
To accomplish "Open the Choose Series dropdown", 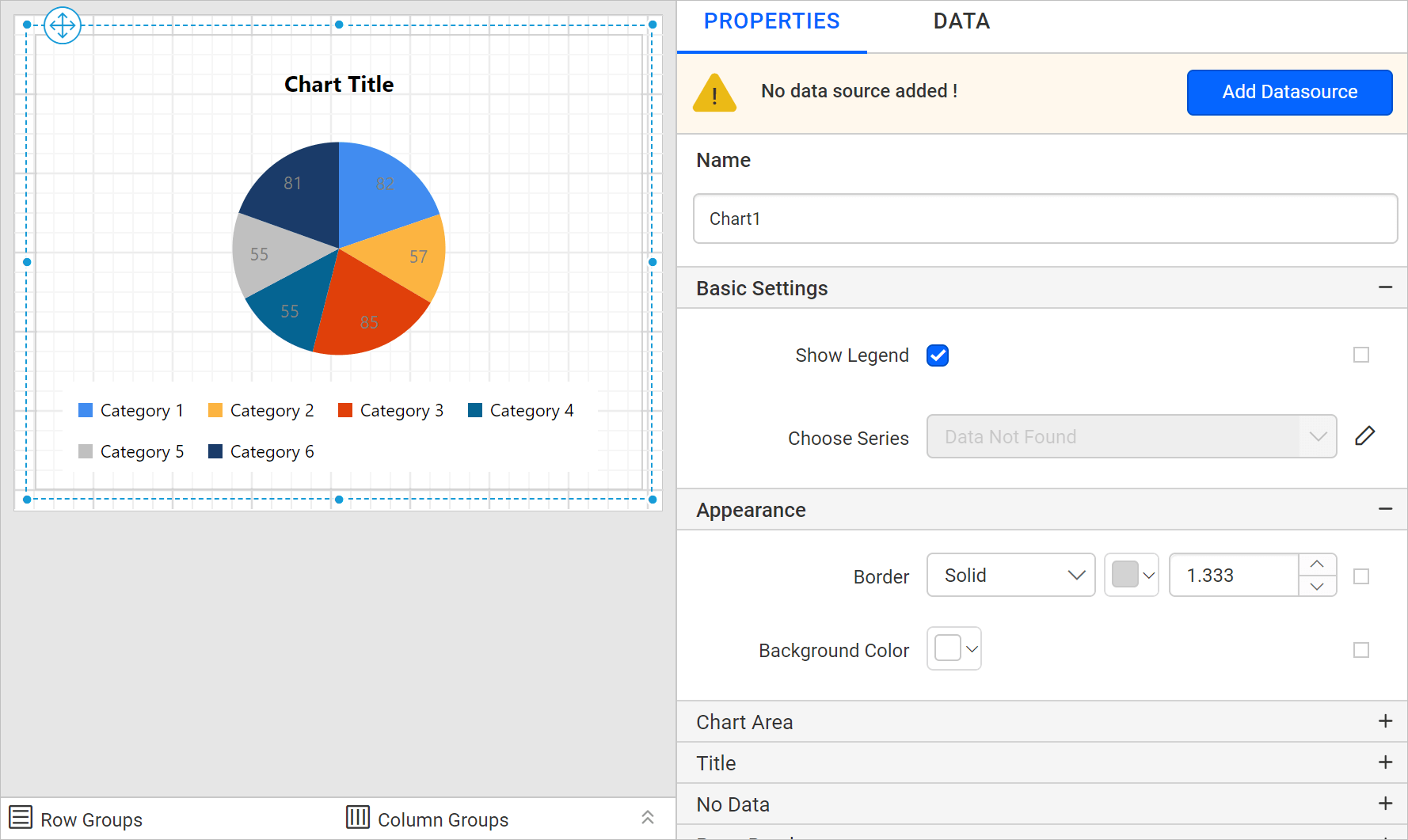I will coord(1131,436).
